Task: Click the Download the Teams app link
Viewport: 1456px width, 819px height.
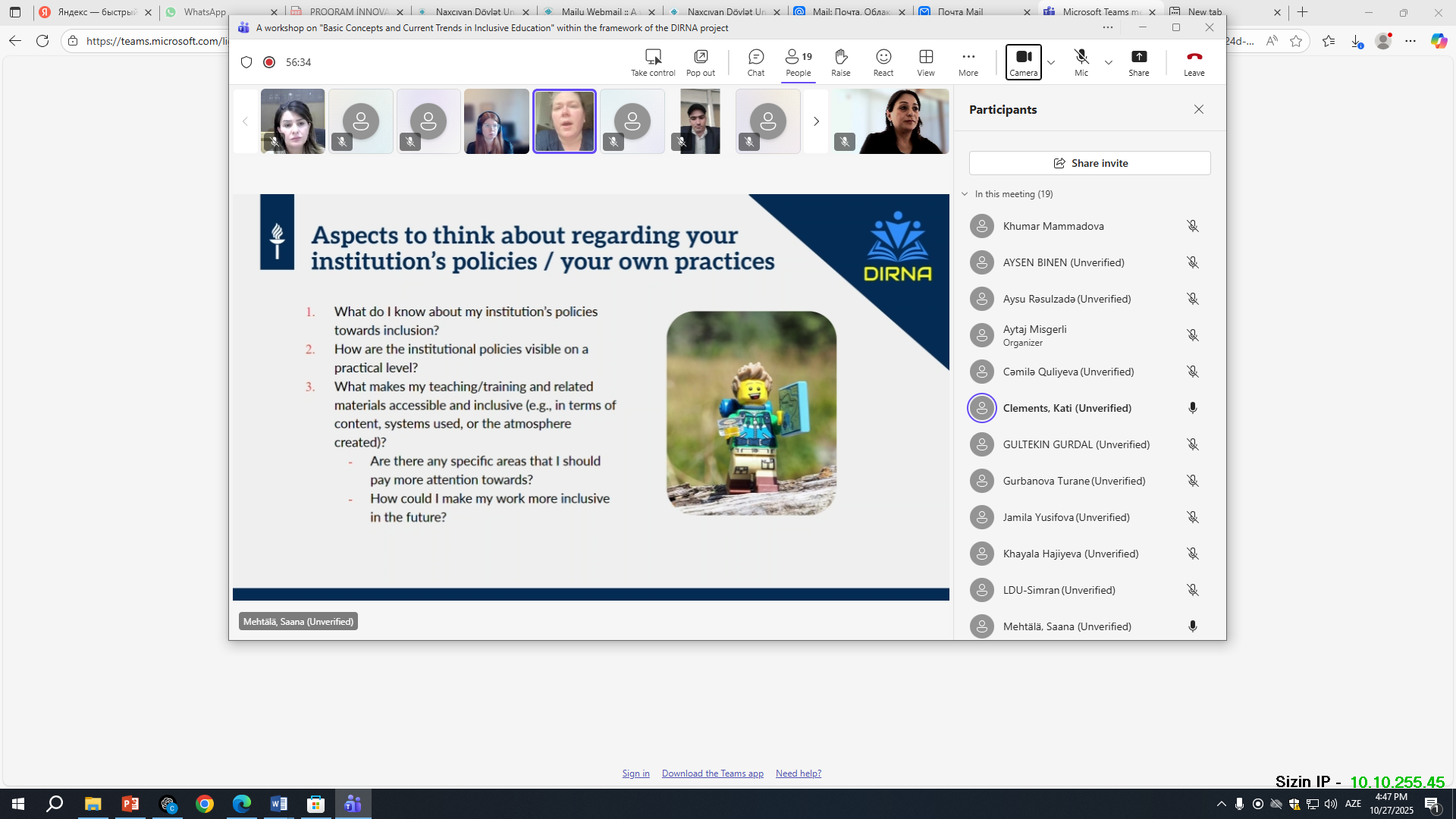Action: click(x=712, y=773)
